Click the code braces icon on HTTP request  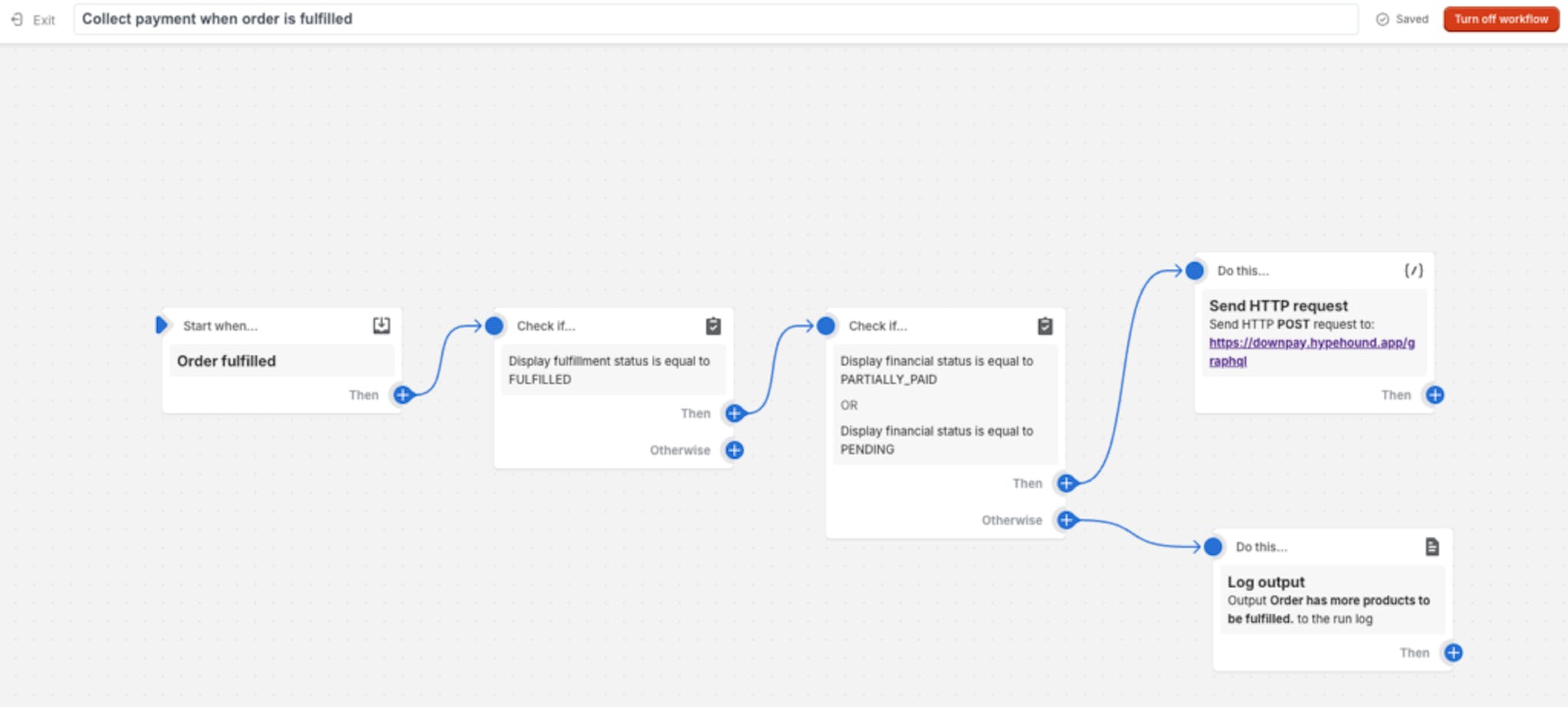1413,270
